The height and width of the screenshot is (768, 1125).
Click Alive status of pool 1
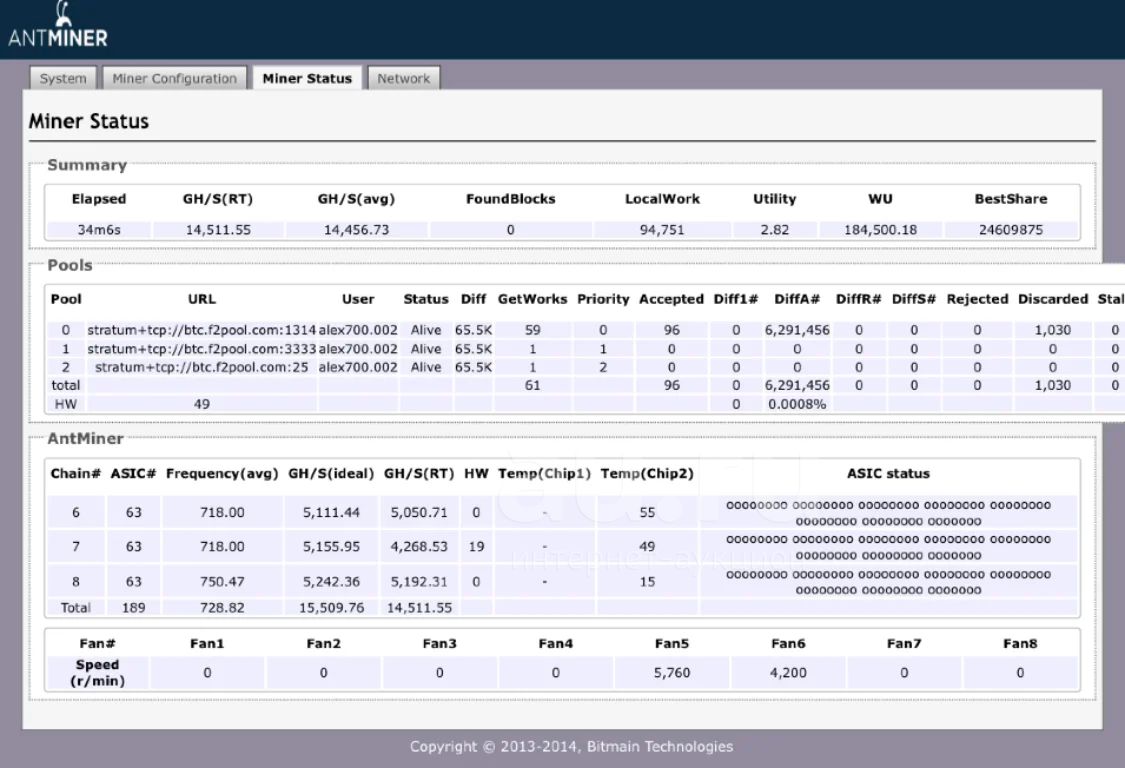click(x=425, y=349)
